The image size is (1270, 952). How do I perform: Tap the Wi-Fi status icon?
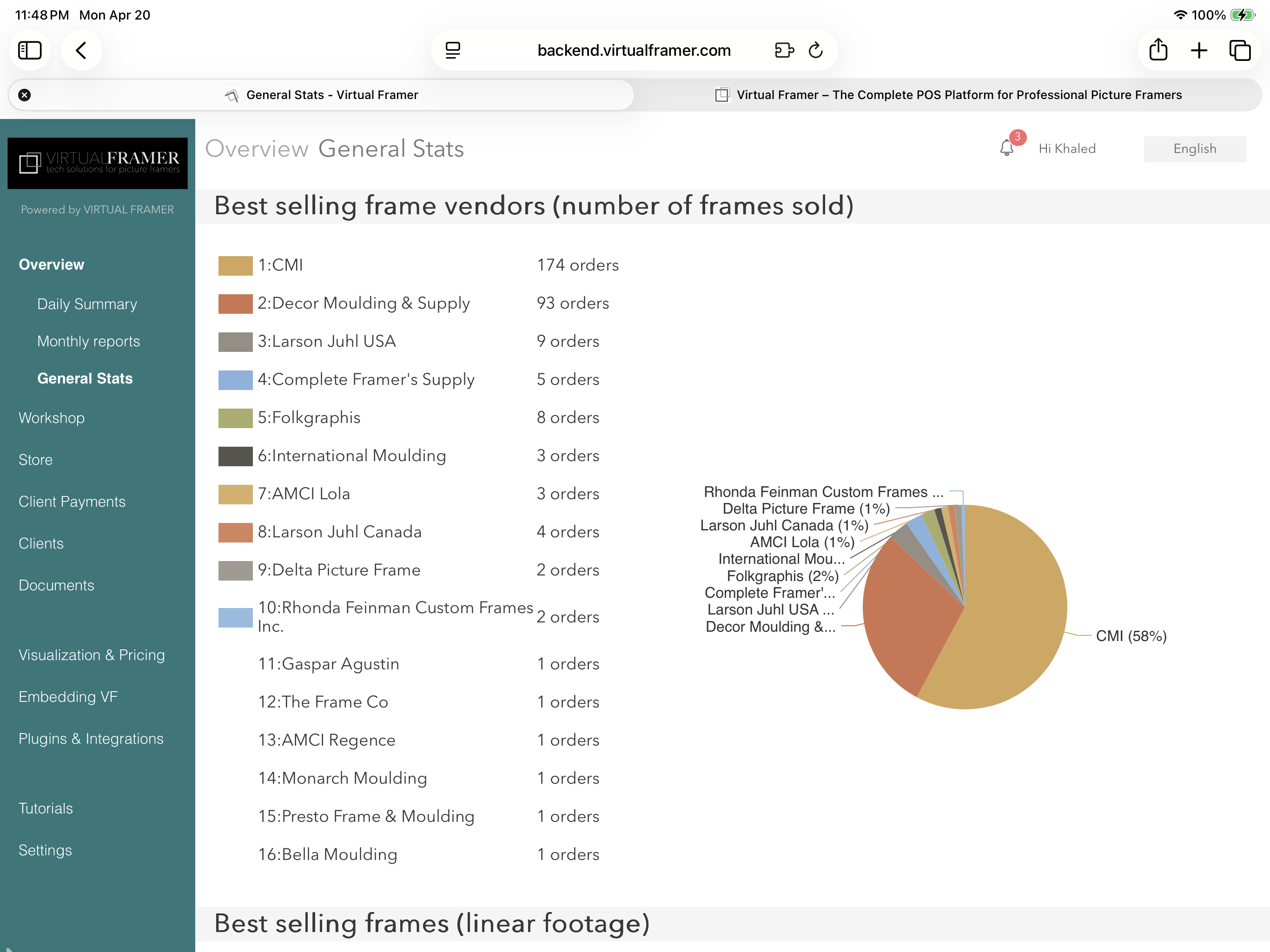(1180, 15)
